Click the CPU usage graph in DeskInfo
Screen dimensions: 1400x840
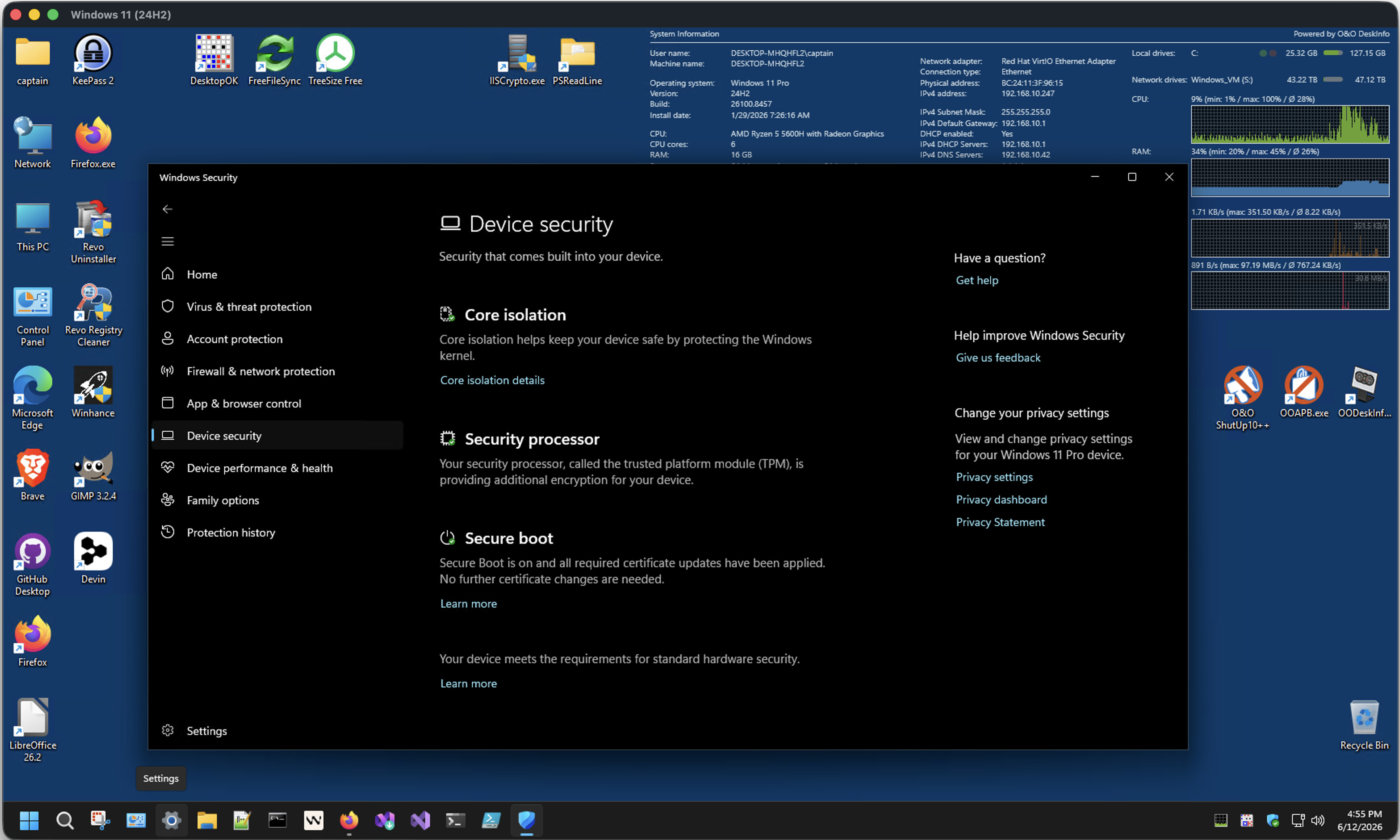tap(1289, 124)
